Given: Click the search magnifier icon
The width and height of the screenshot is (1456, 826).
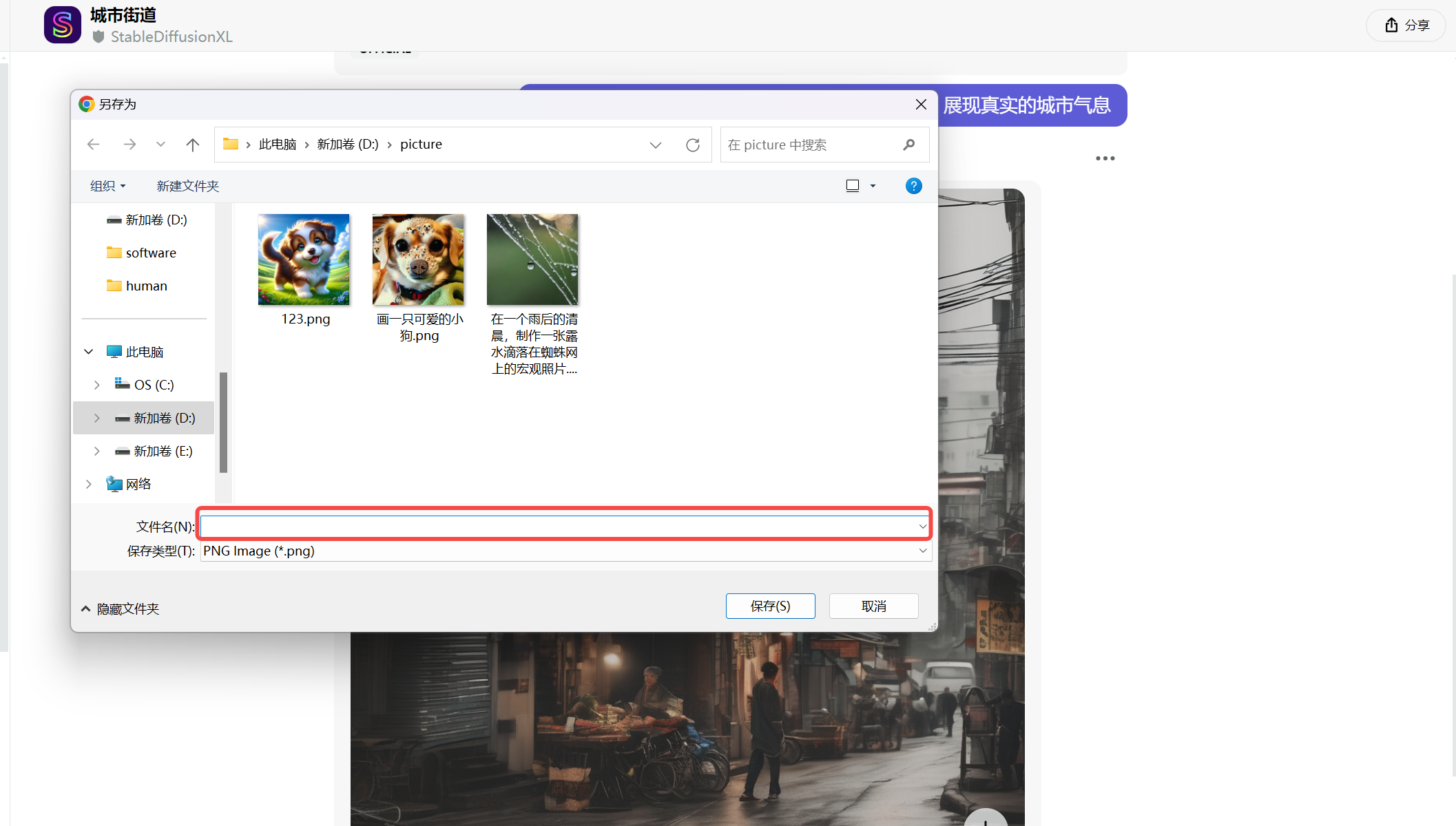Looking at the screenshot, I should coord(909,145).
